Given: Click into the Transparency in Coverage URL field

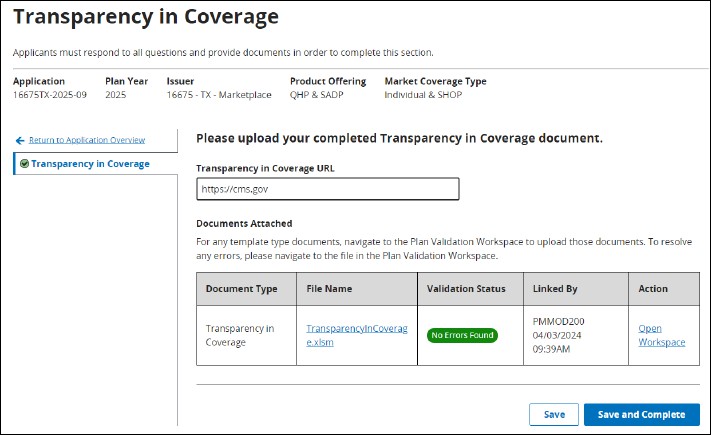Looking at the screenshot, I should (328, 189).
